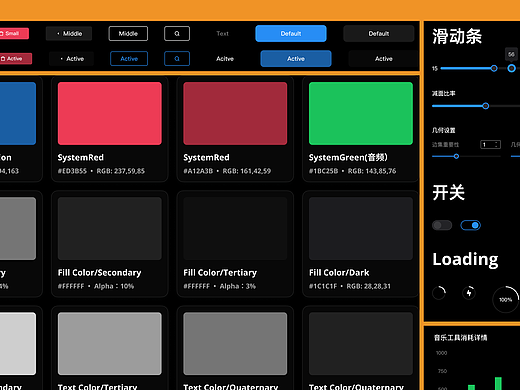Click the red Active button
Image resolution: width=520 pixels, height=390 pixels.
point(15,59)
